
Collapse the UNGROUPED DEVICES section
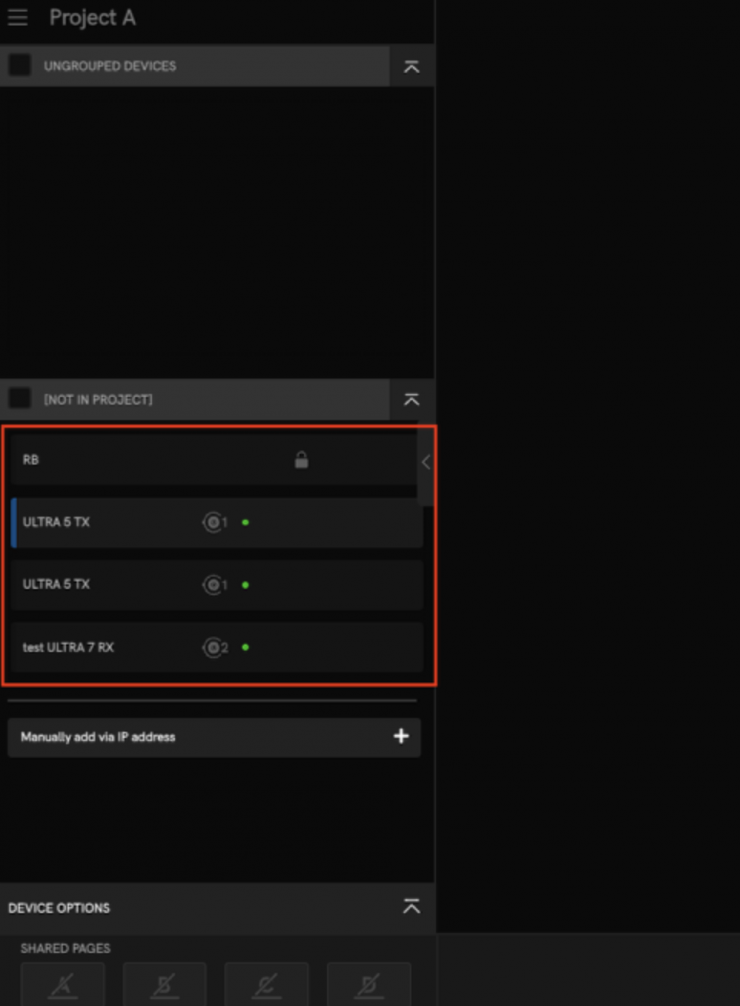(411, 66)
